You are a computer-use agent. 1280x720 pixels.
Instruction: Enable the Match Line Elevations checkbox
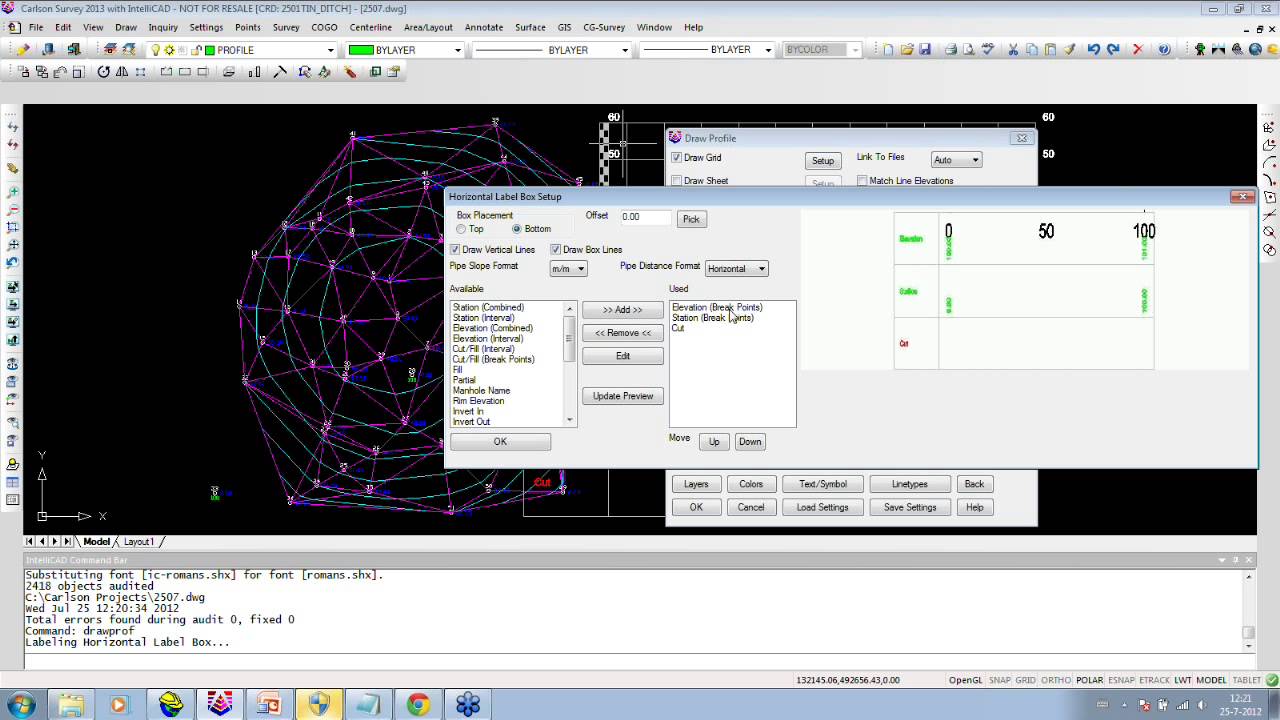[862, 181]
